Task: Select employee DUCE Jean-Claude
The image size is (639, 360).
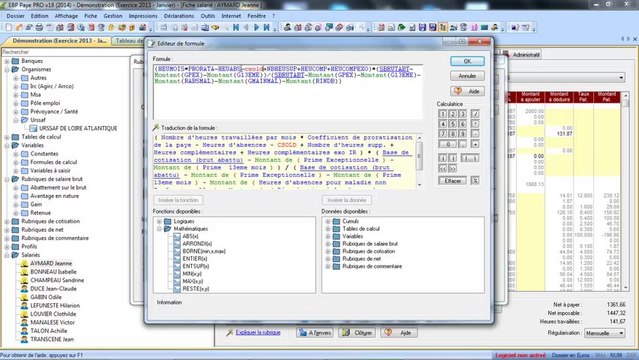Action: (53, 289)
